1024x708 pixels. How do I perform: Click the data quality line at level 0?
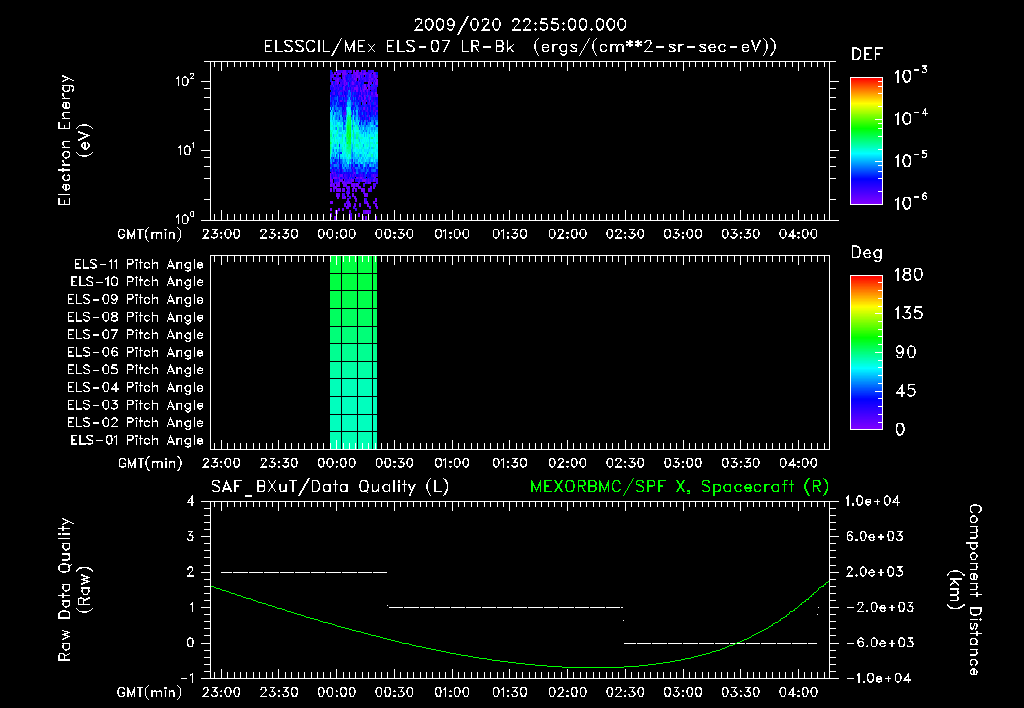720,643
